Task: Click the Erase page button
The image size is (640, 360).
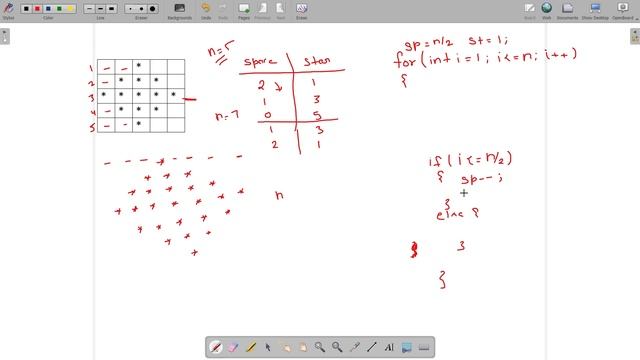Action: [302, 11]
